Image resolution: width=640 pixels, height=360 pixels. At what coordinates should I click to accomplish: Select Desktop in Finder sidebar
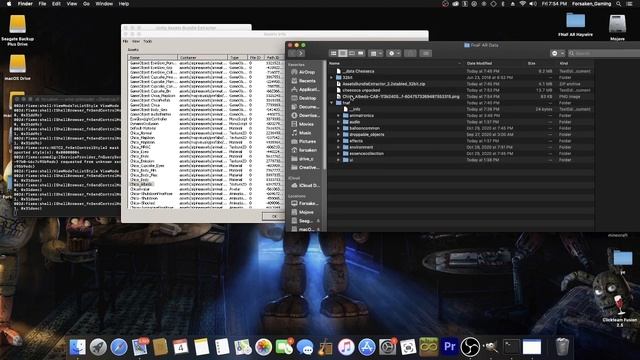(x=306, y=98)
